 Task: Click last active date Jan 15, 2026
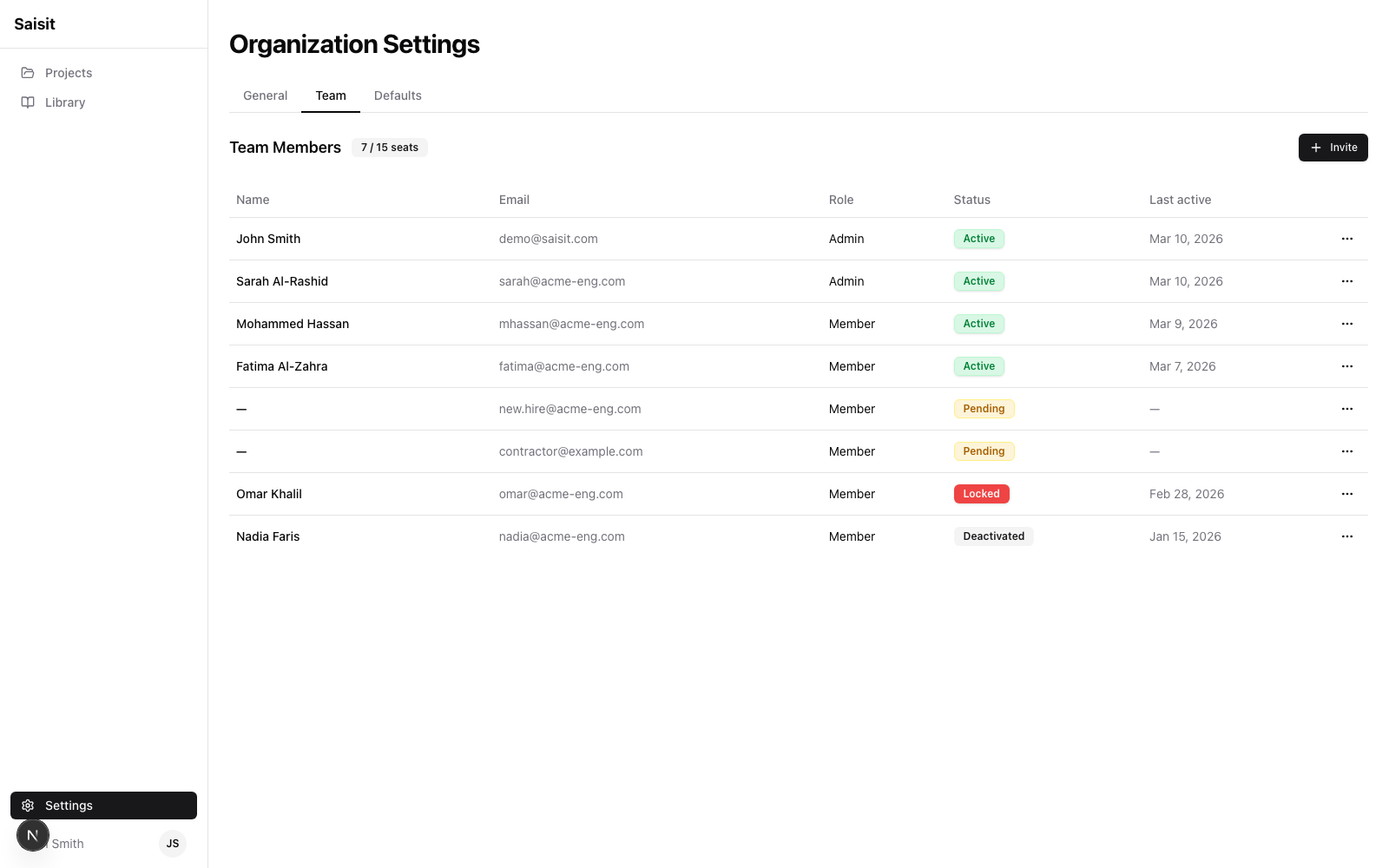pos(1185,536)
